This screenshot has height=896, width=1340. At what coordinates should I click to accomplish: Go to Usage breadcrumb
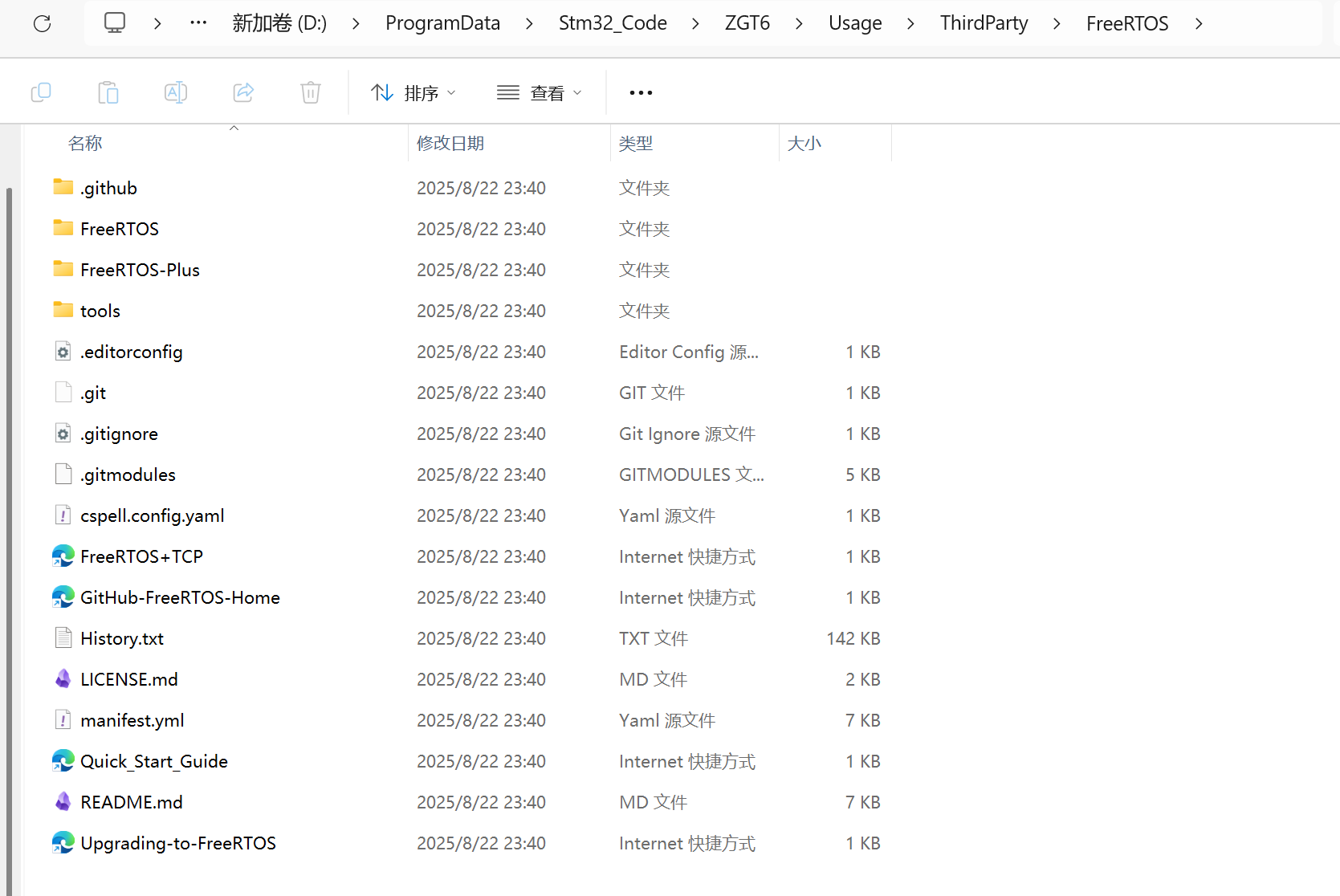855,23
